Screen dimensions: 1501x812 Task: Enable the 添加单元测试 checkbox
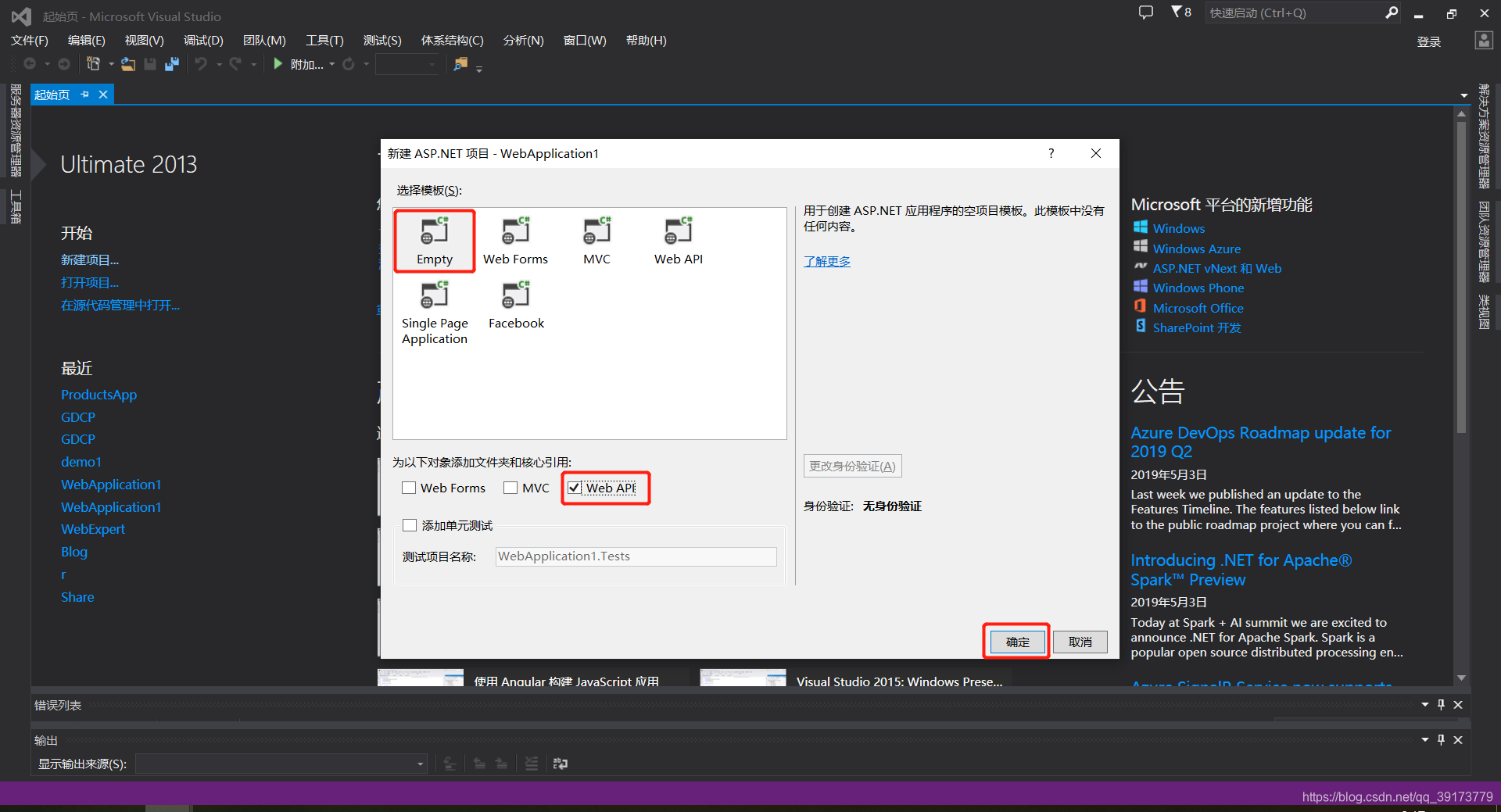[x=409, y=525]
